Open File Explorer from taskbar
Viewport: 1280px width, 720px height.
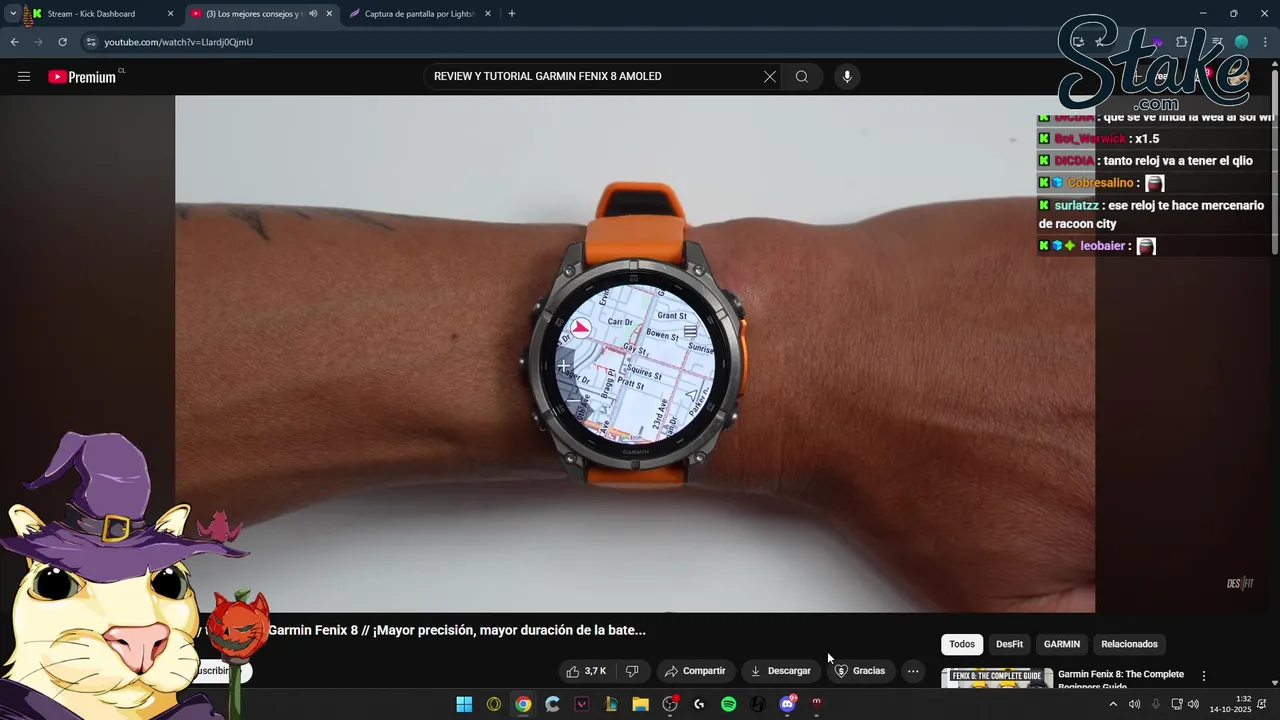[x=640, y=704]
